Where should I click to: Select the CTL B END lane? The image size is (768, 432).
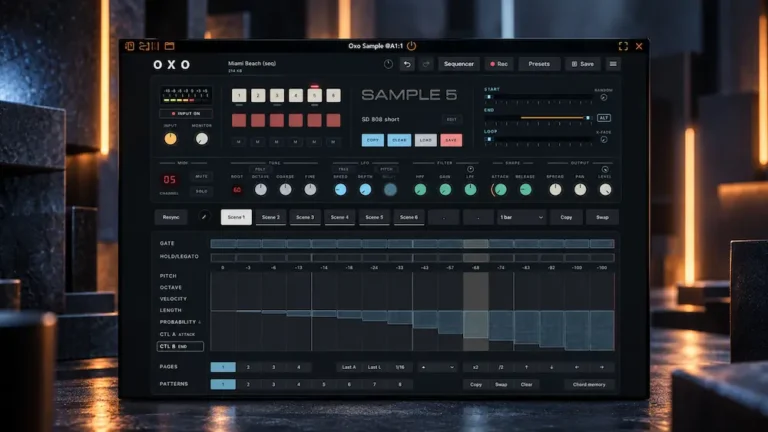(180, 346)
